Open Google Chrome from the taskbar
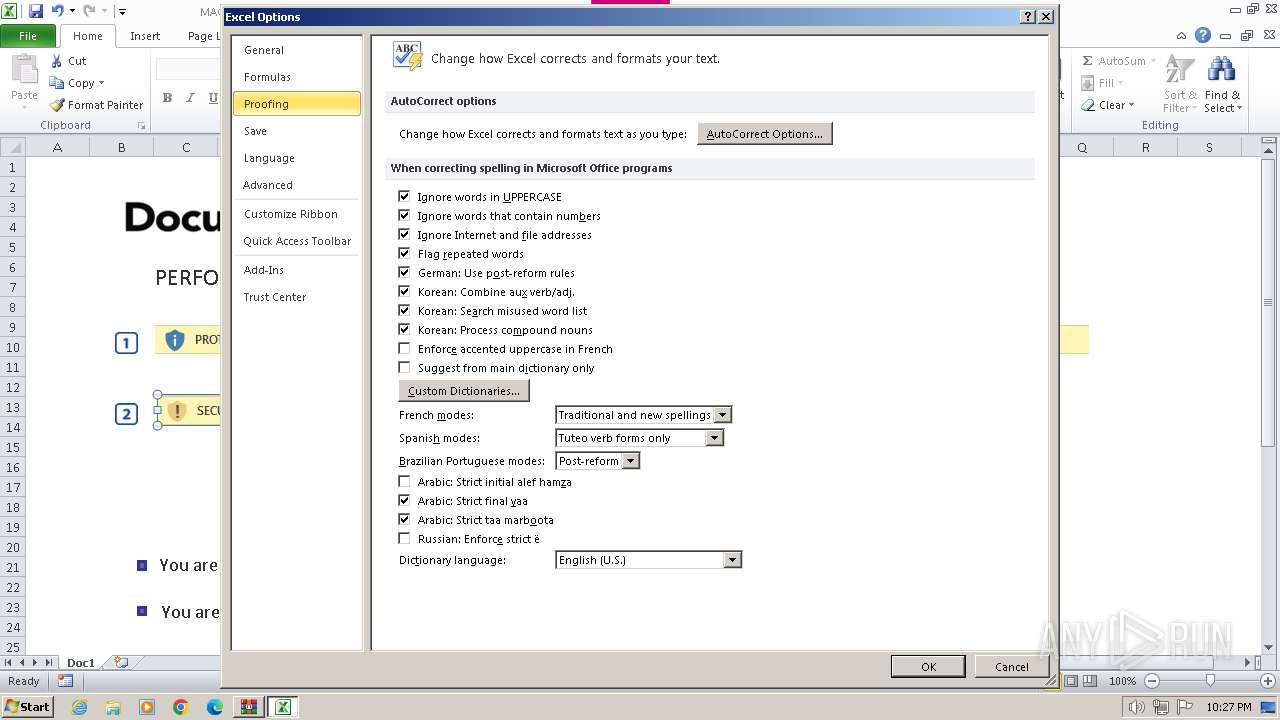The height and width of the screenshot is (720, 1280). (181, 707)
